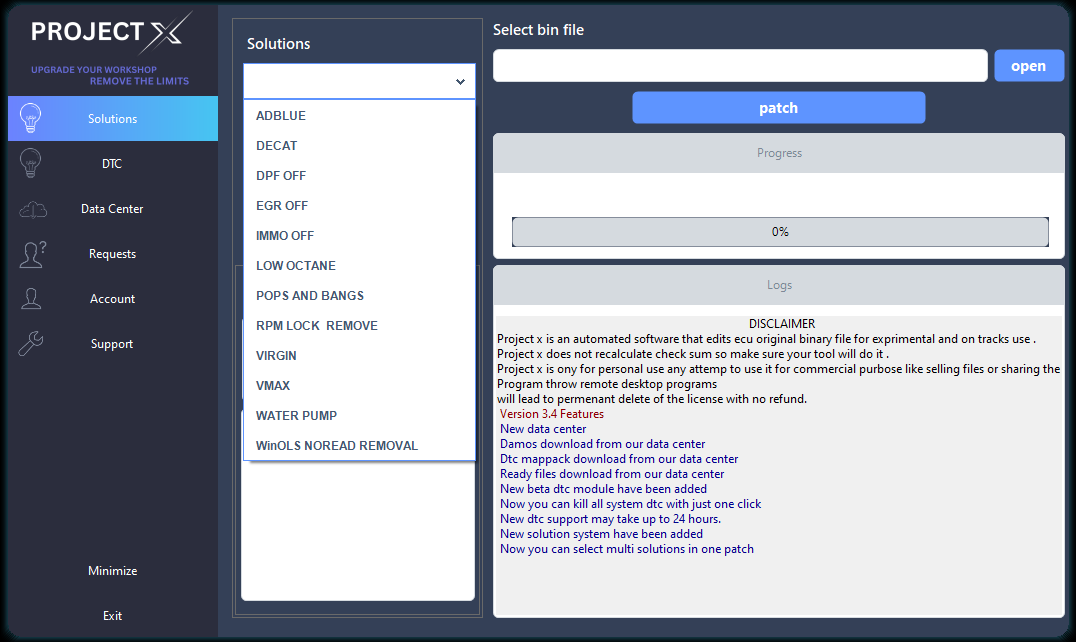The height and width of the screenshot is (642, 1076).
Task: Open the Data Center menu item
Action: point(113,209)
